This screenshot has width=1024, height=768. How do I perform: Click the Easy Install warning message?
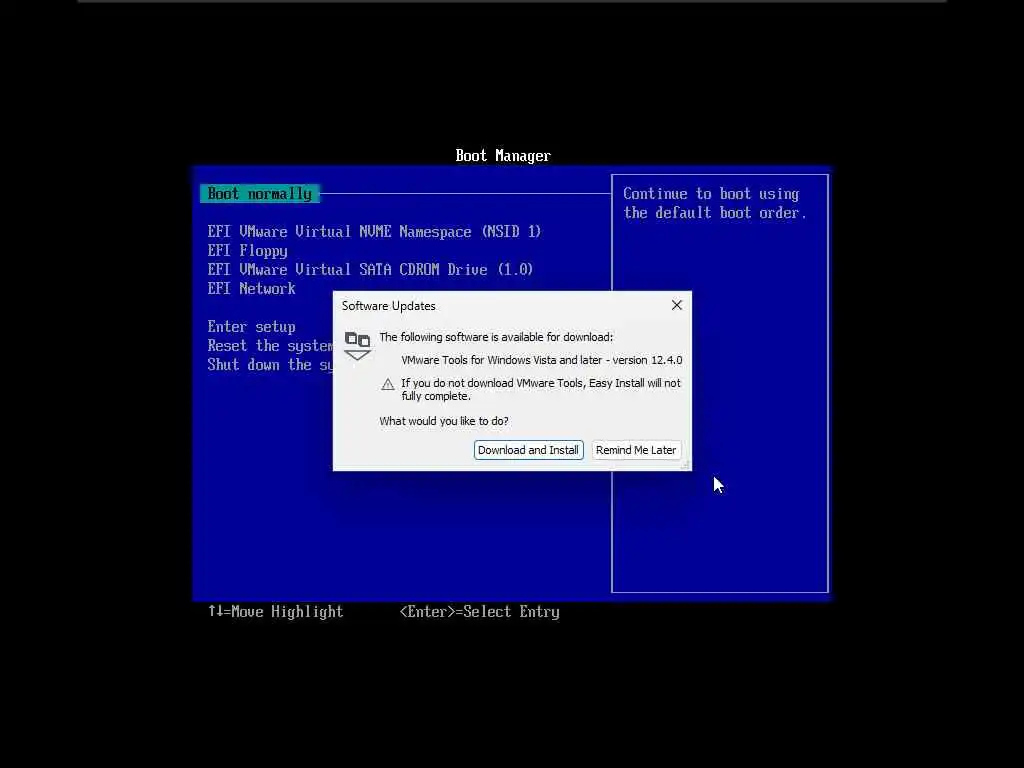(x=541, y=389)
